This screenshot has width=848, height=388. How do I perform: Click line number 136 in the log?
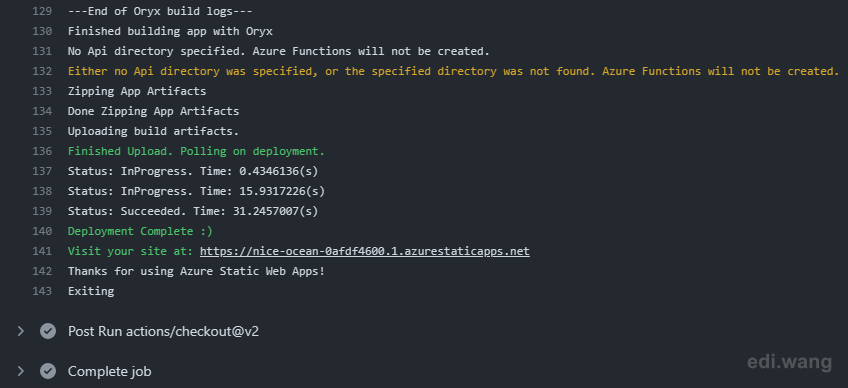(x=42, y=152)
